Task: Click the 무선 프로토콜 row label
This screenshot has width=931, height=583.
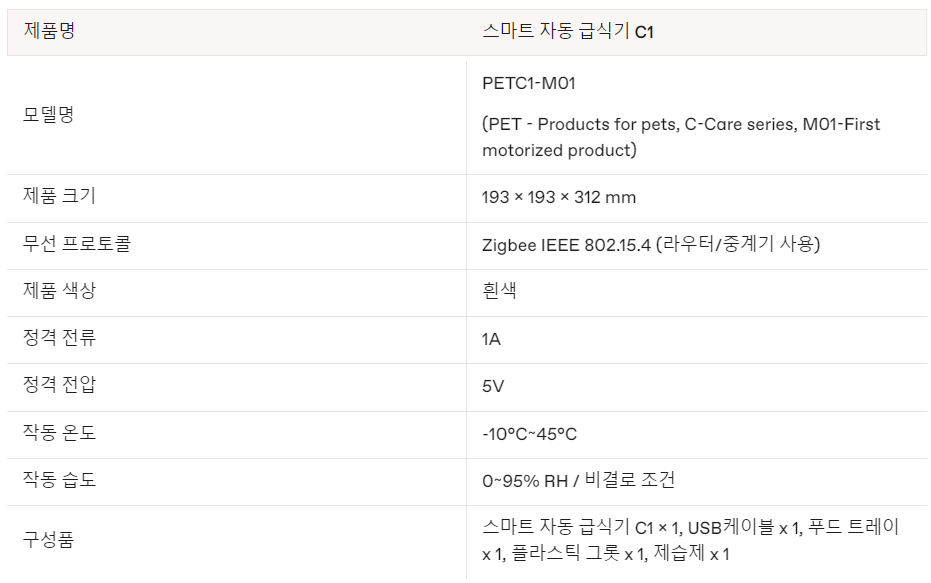Action: pos(77,243)
